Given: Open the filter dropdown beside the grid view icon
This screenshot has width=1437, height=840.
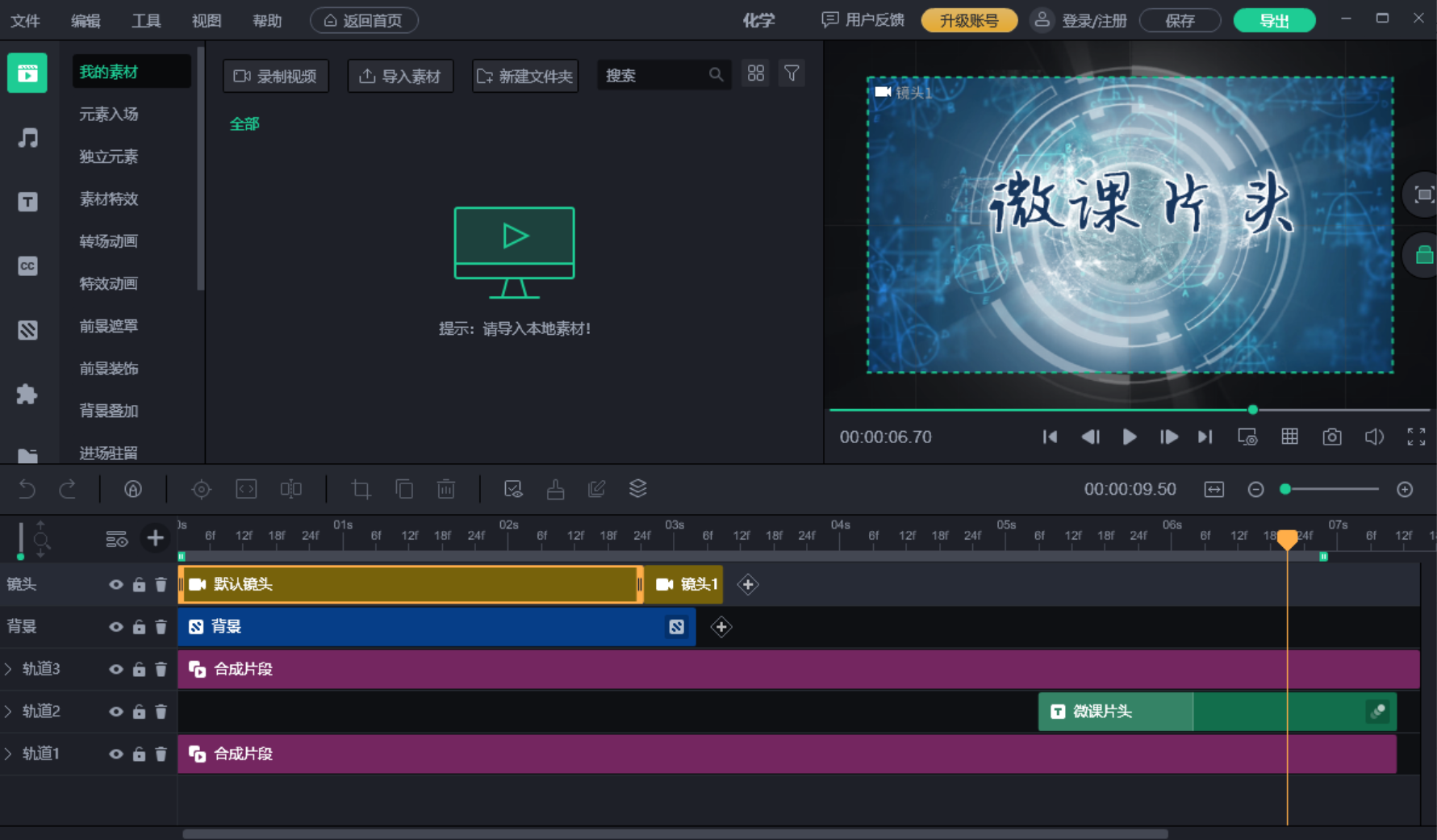Looking at the screenshot, I should (791, 73).
